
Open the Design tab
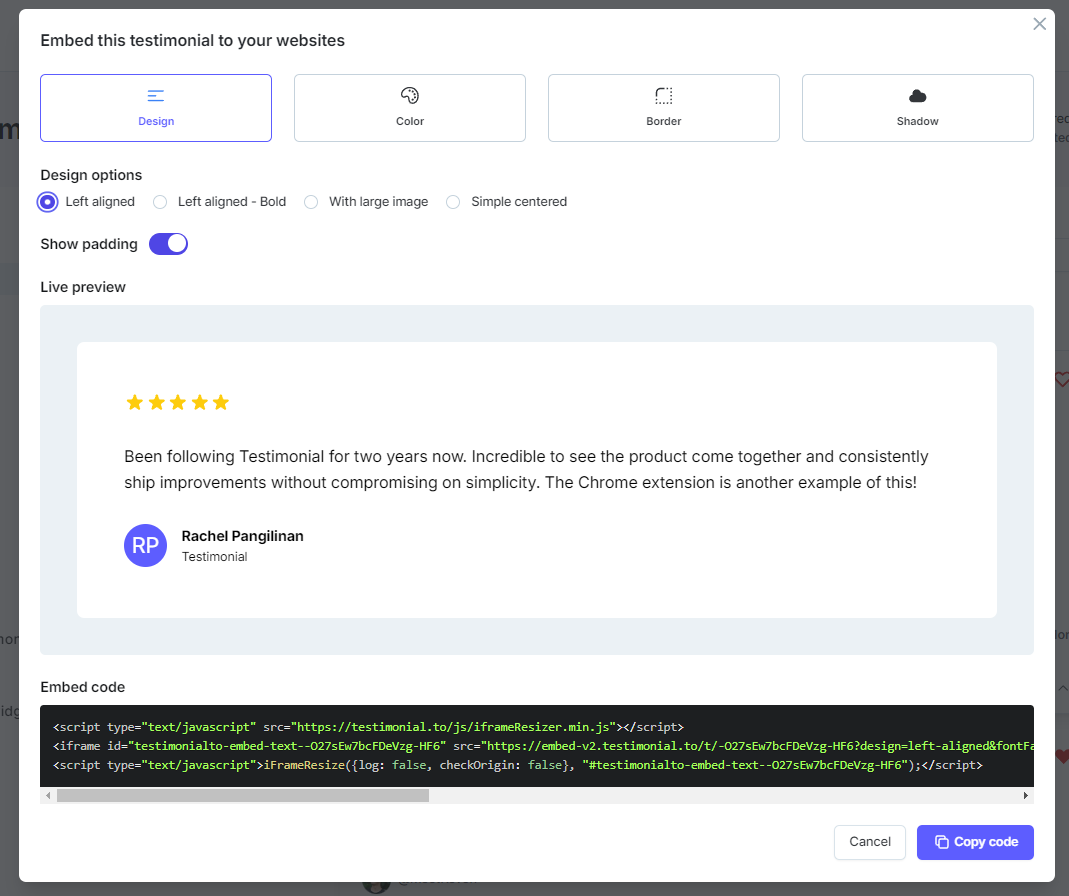(x=156, y=108)
